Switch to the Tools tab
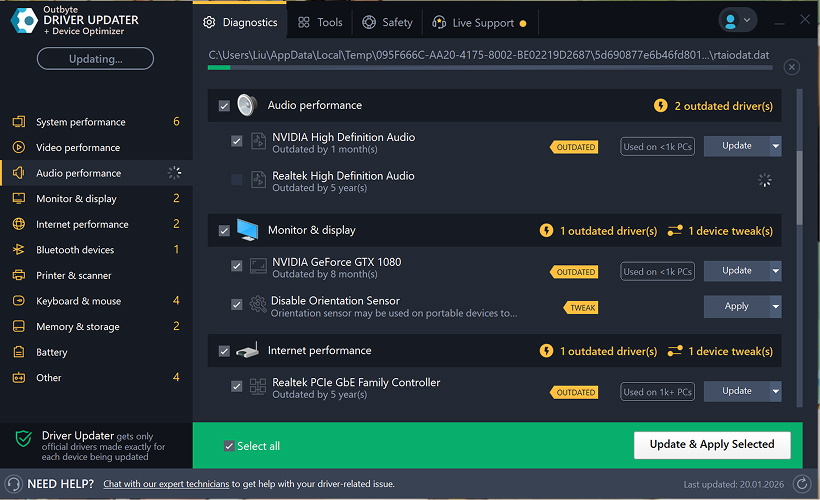820x500 pixels. tap(320, 22)
